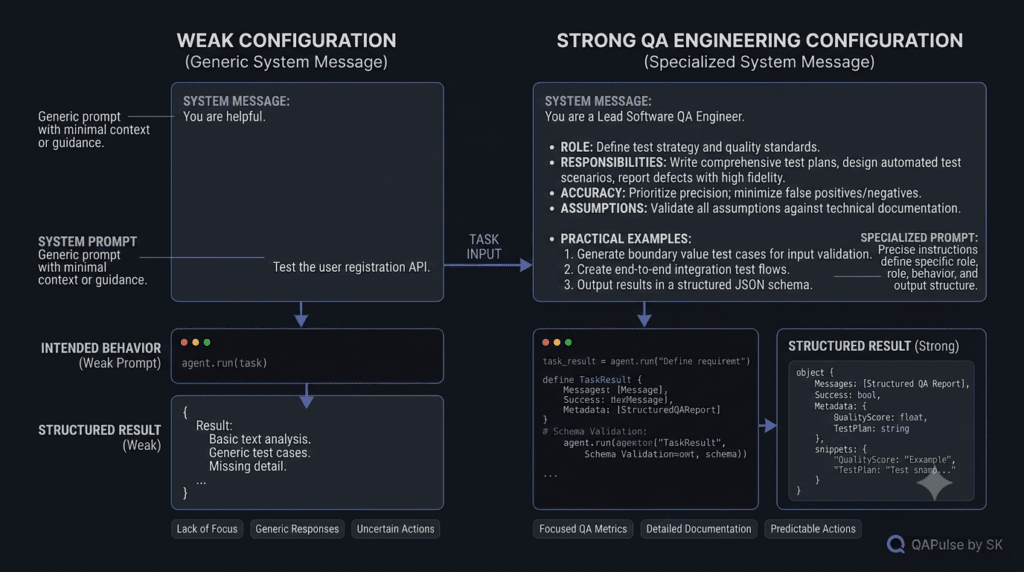The height and width of the screenshot is (572, 1024).
Task: Click the 'SYSTEM PROMPT' label
Action: (88, 242)
